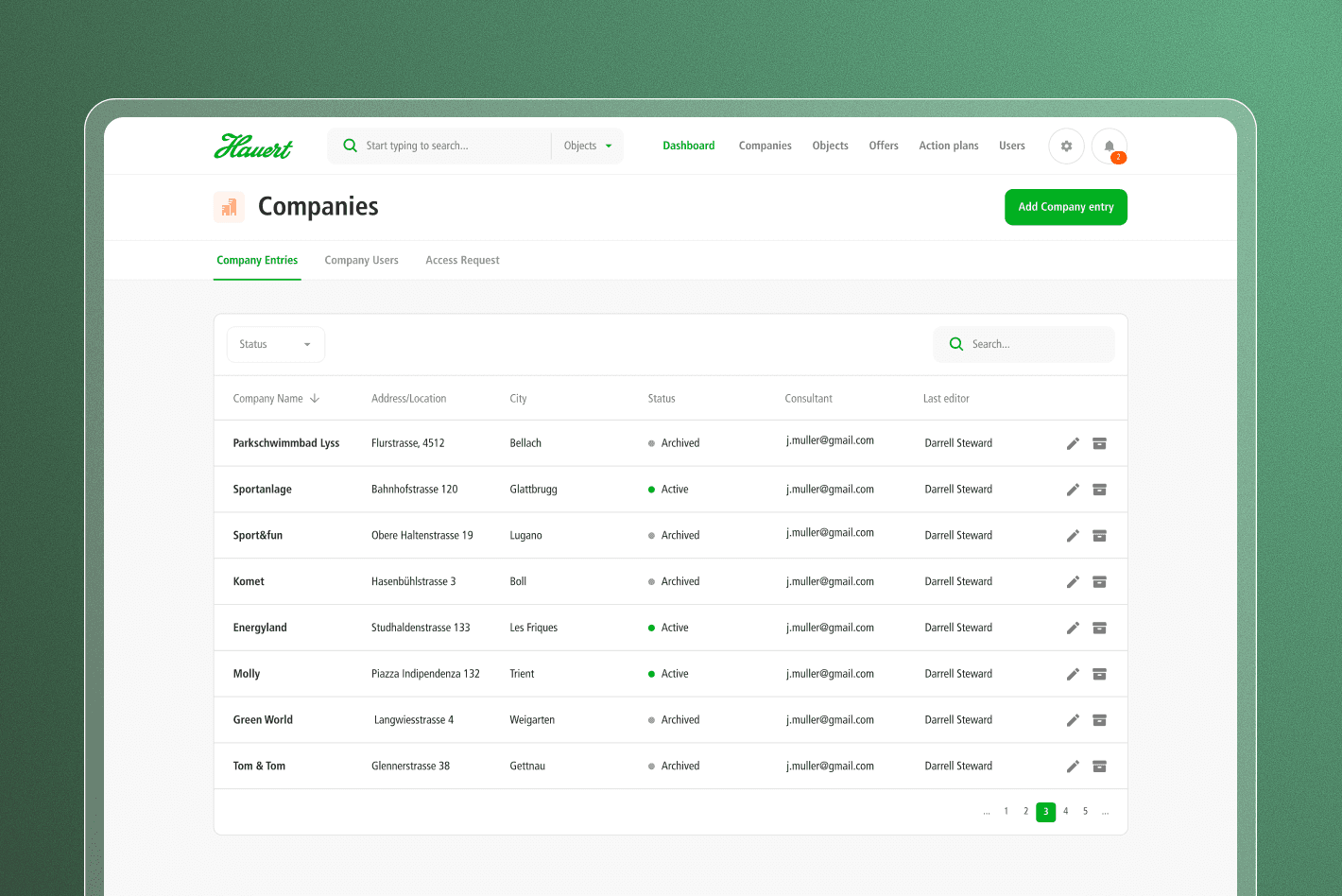Go to page 1
Image resolution: width=1342 pixels, height=896 pixels.
click(1006, 812)
